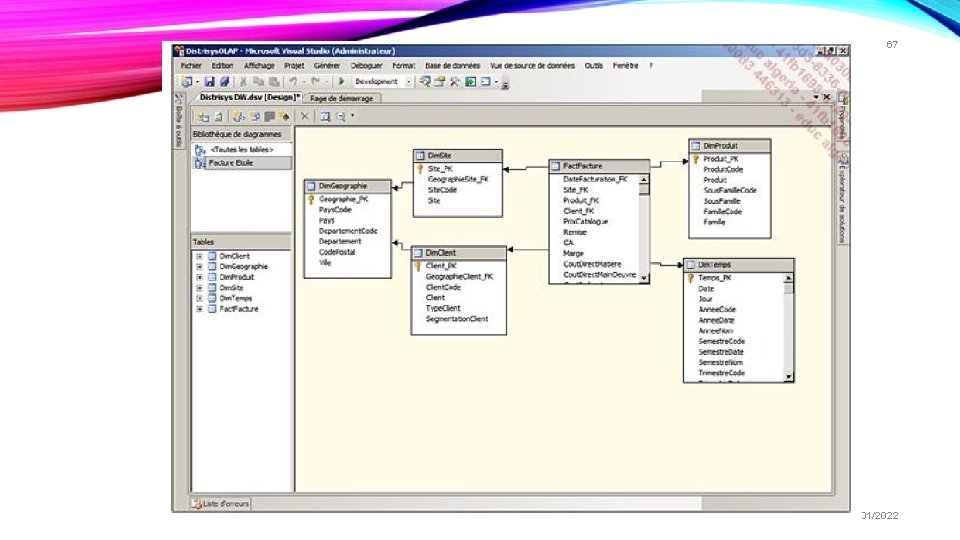The width and height of the screenshot is (960, 540).
Task: Click the Copy toolbar icon
Action: coord(258,81)
